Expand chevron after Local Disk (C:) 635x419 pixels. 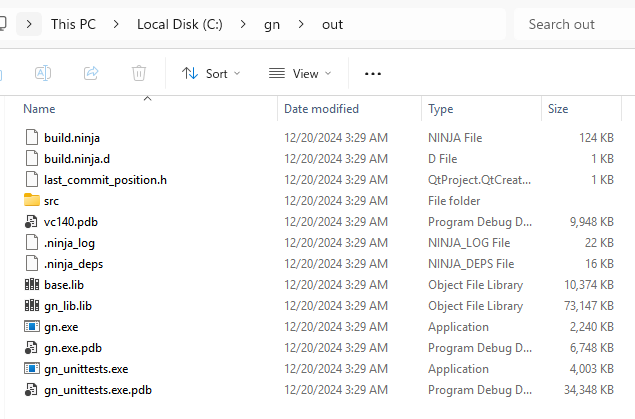point(243,24)
